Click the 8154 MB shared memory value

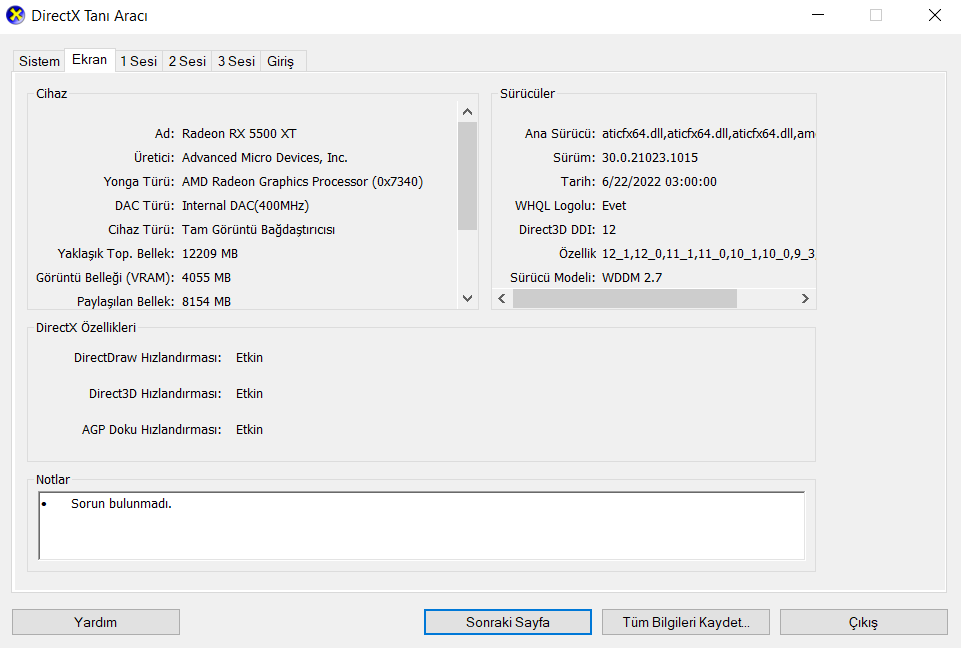[x=207, y=301]
